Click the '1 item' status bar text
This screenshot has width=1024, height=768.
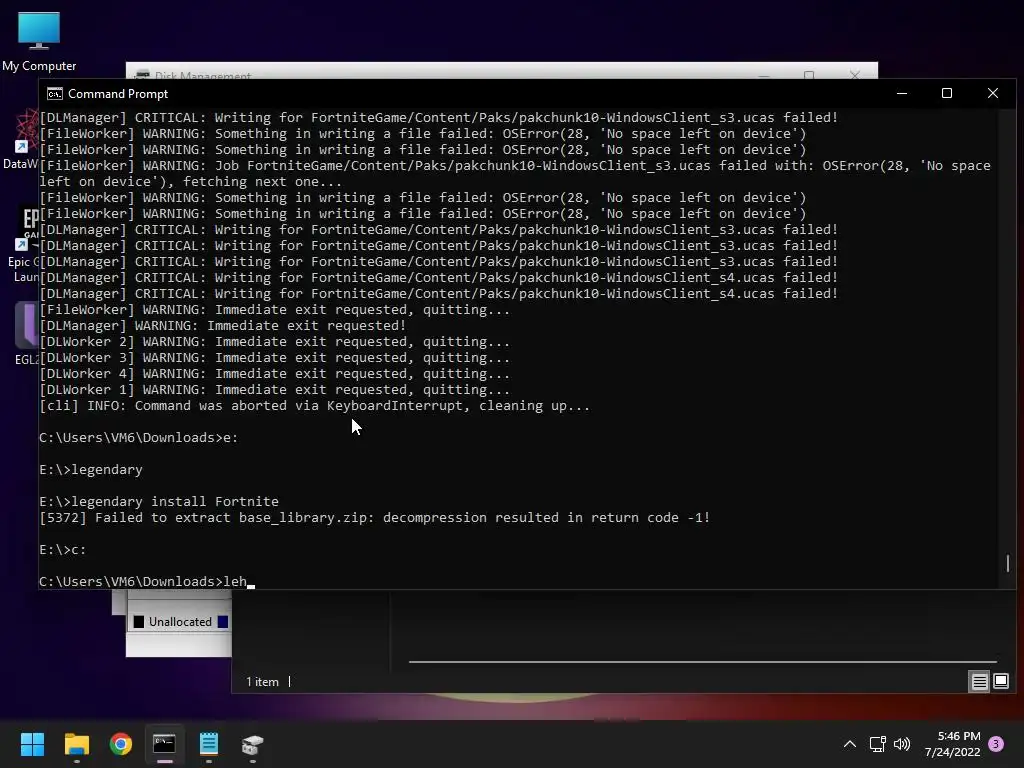click(262, 682)
